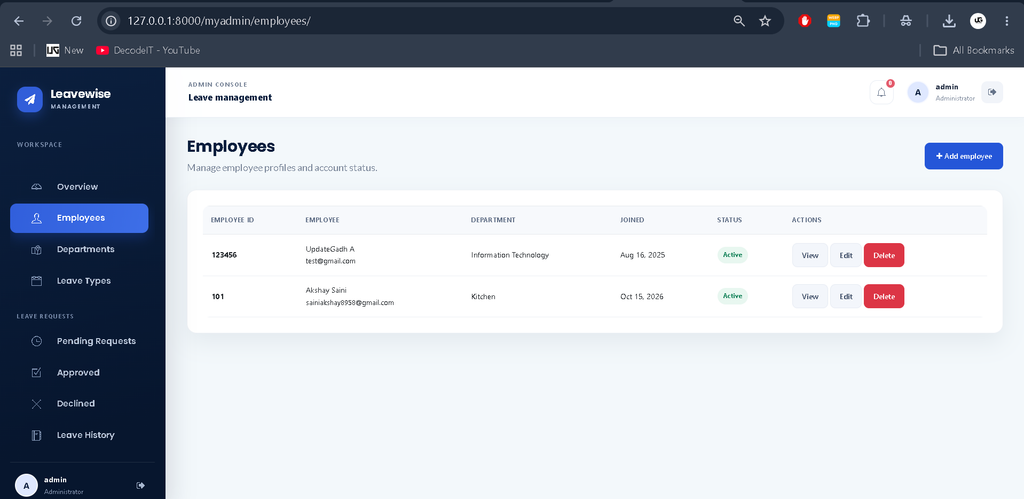Click the zoom magnifier icon in address bar

coord(739,21)
